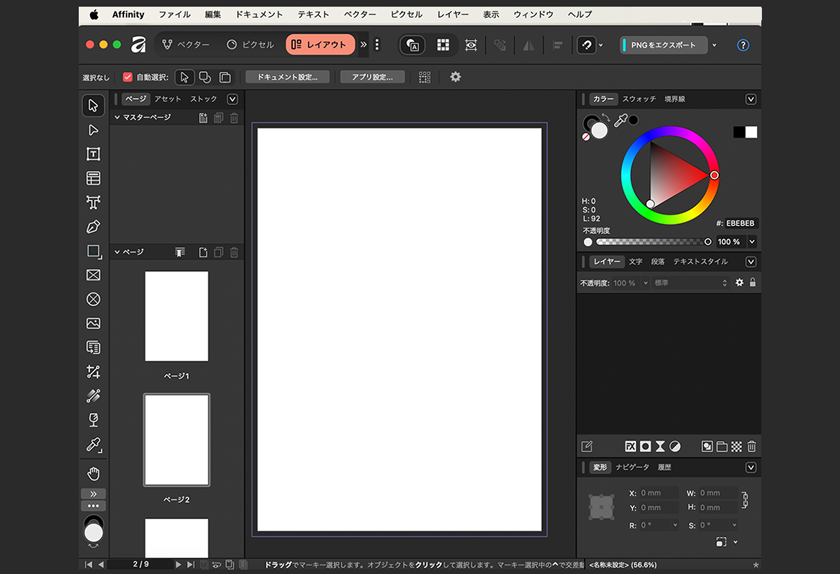This screenshot has width=840, height=574.
Task: Switch to the ベクター studio toggle
Action: click(186, 45)
